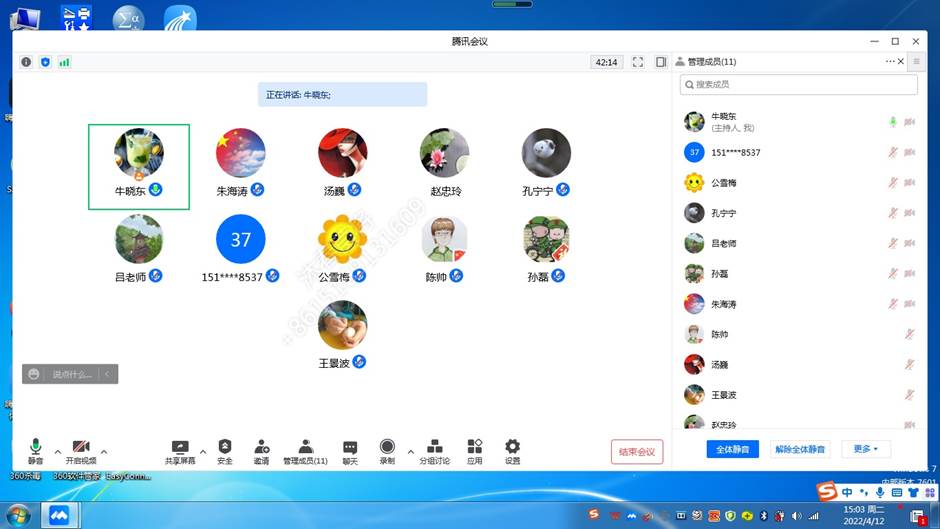
Task: Click the Share Screen (共享屏幕) icon
Action: coord(180,447)
